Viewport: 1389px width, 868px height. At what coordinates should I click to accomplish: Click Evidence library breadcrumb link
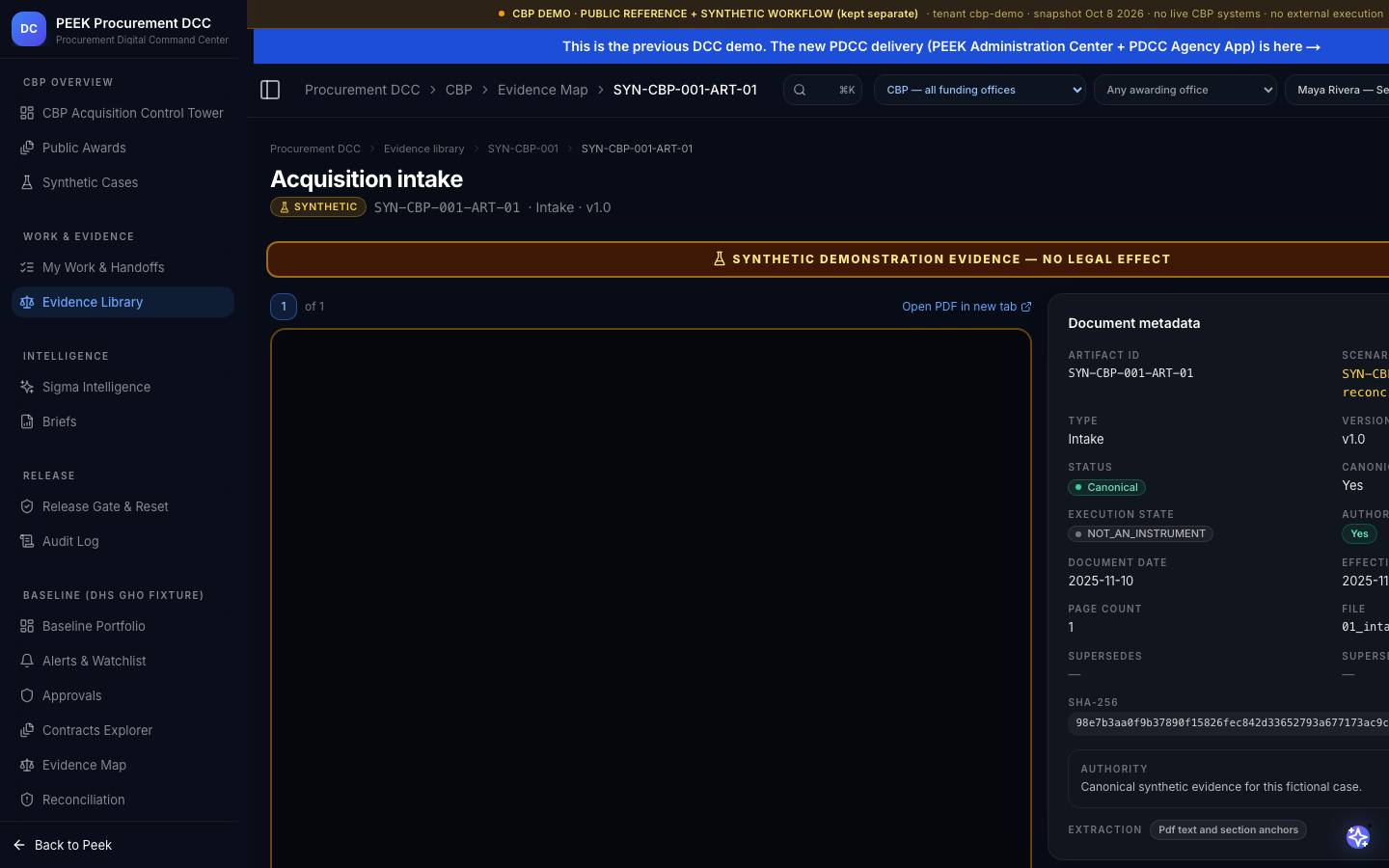point(423,149)
